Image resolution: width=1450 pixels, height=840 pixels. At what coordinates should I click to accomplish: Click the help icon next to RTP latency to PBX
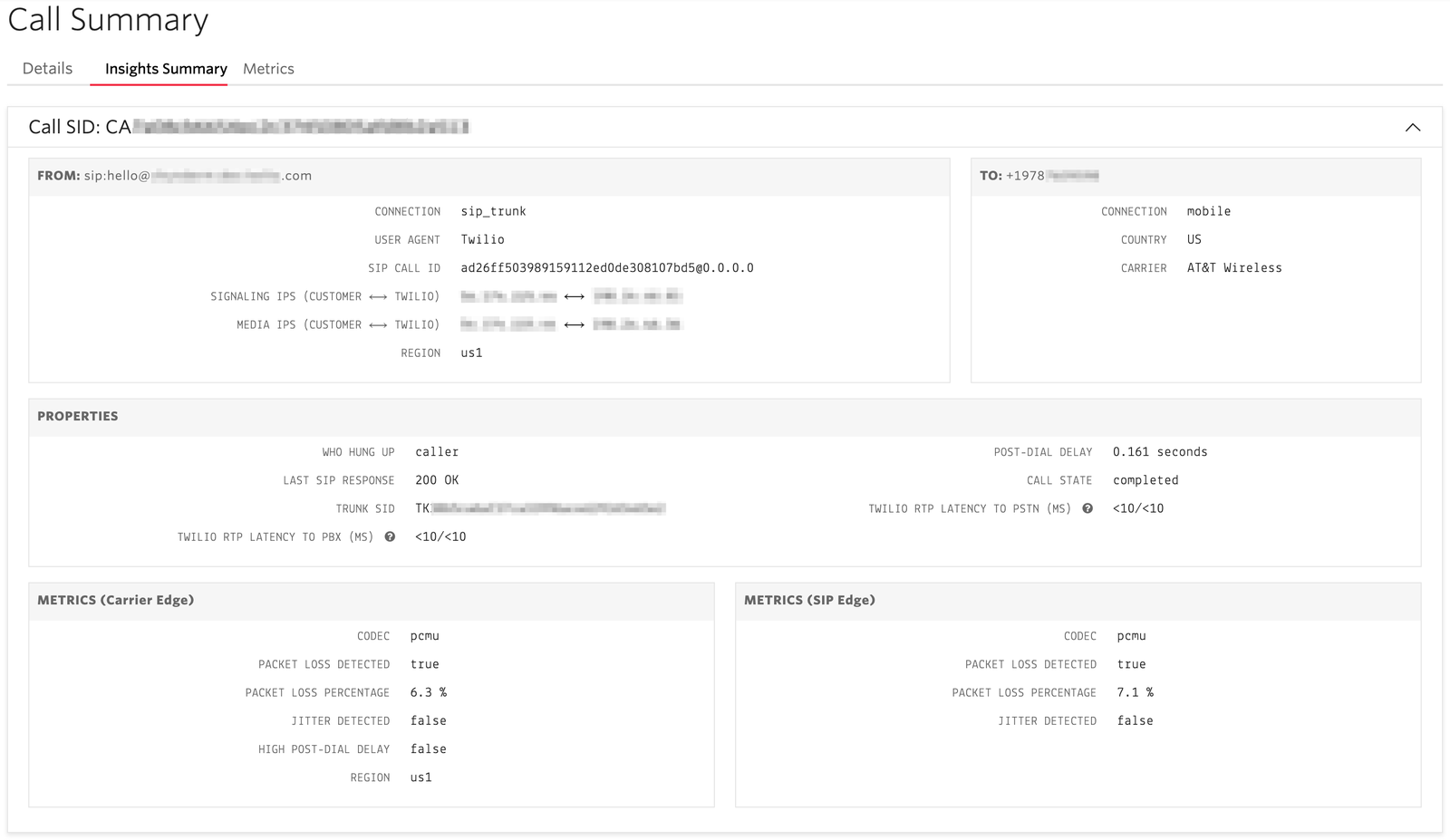coord(389,536)
